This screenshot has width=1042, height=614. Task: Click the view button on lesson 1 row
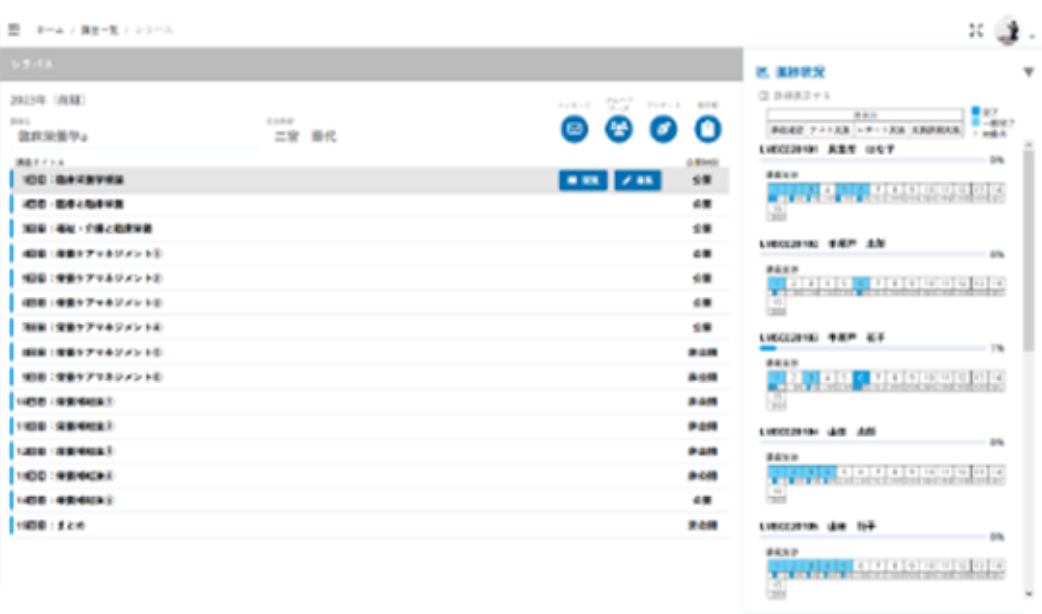[582, 180]
